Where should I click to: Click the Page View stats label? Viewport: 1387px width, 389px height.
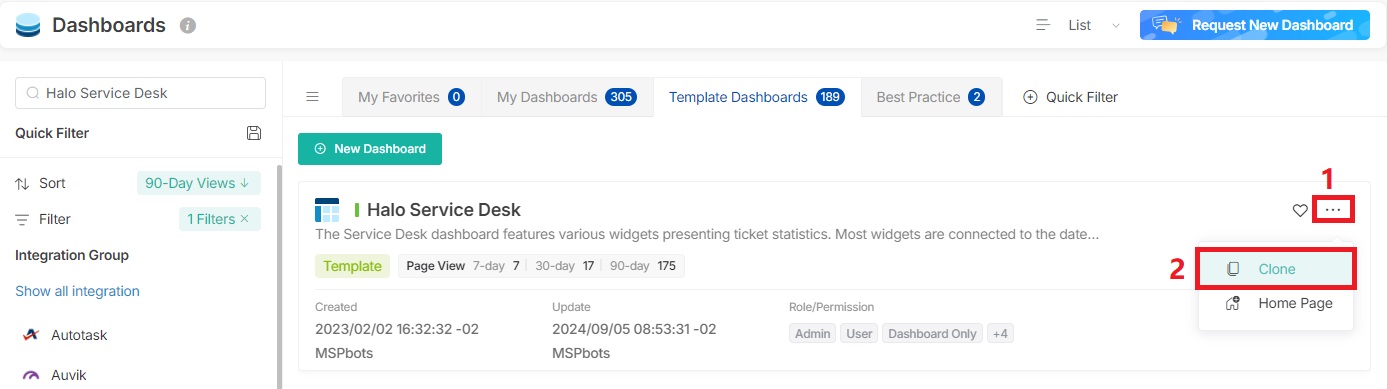point(435,266)
